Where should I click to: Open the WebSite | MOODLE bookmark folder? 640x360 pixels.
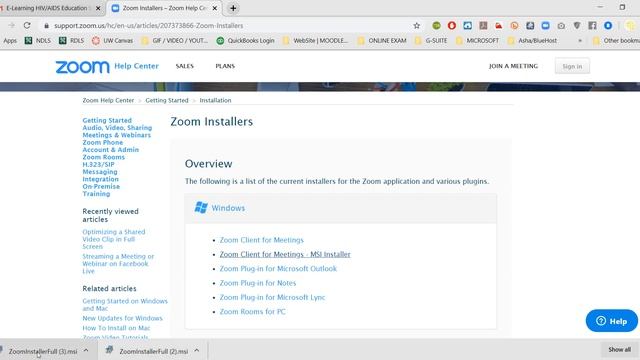pos(315,40)
